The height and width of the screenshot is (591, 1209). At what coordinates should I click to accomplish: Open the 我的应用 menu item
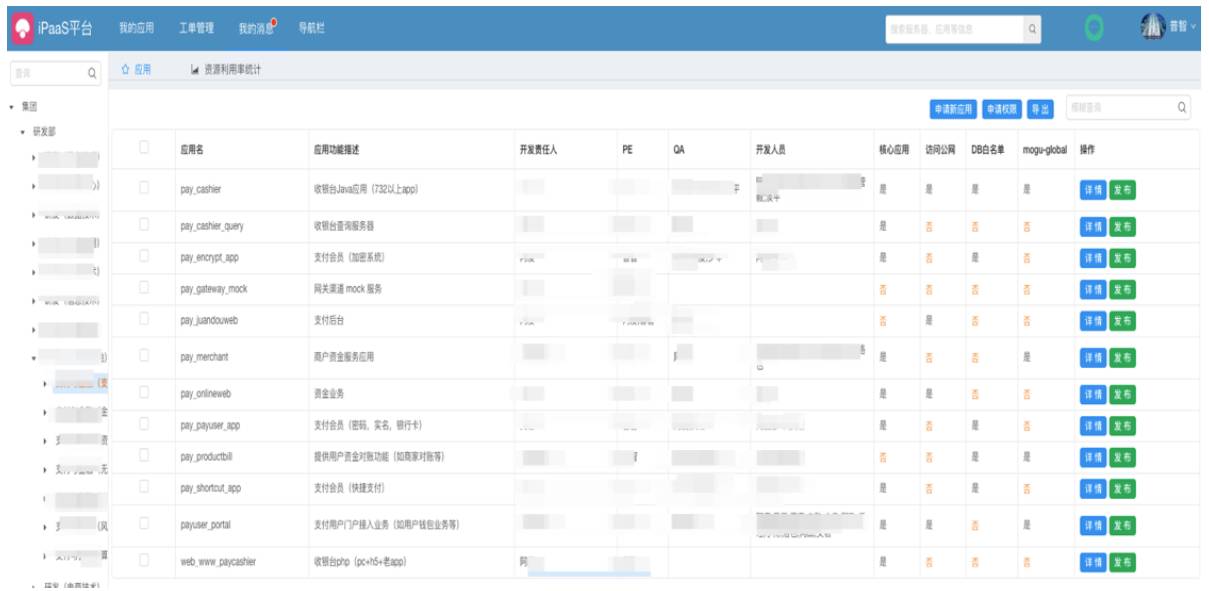(137, 29)
